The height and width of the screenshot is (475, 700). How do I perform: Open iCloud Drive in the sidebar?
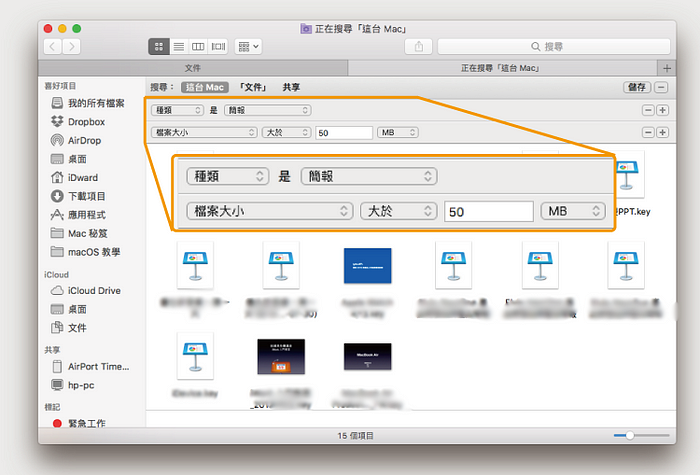[86, 291]
